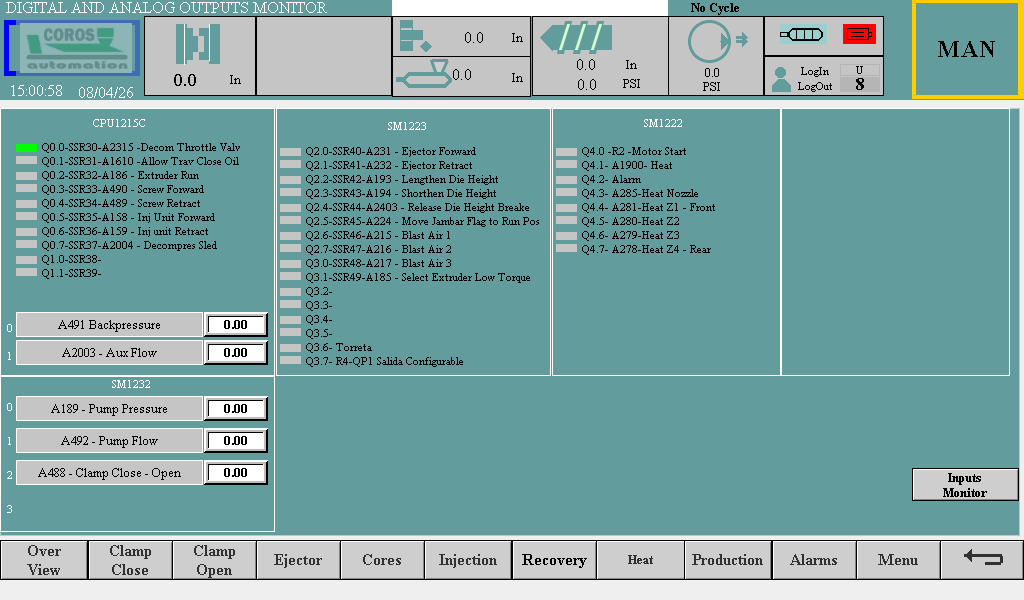Select the A491 Backpressure value field
The image size is (1024, 600).
tap(236, 325)
